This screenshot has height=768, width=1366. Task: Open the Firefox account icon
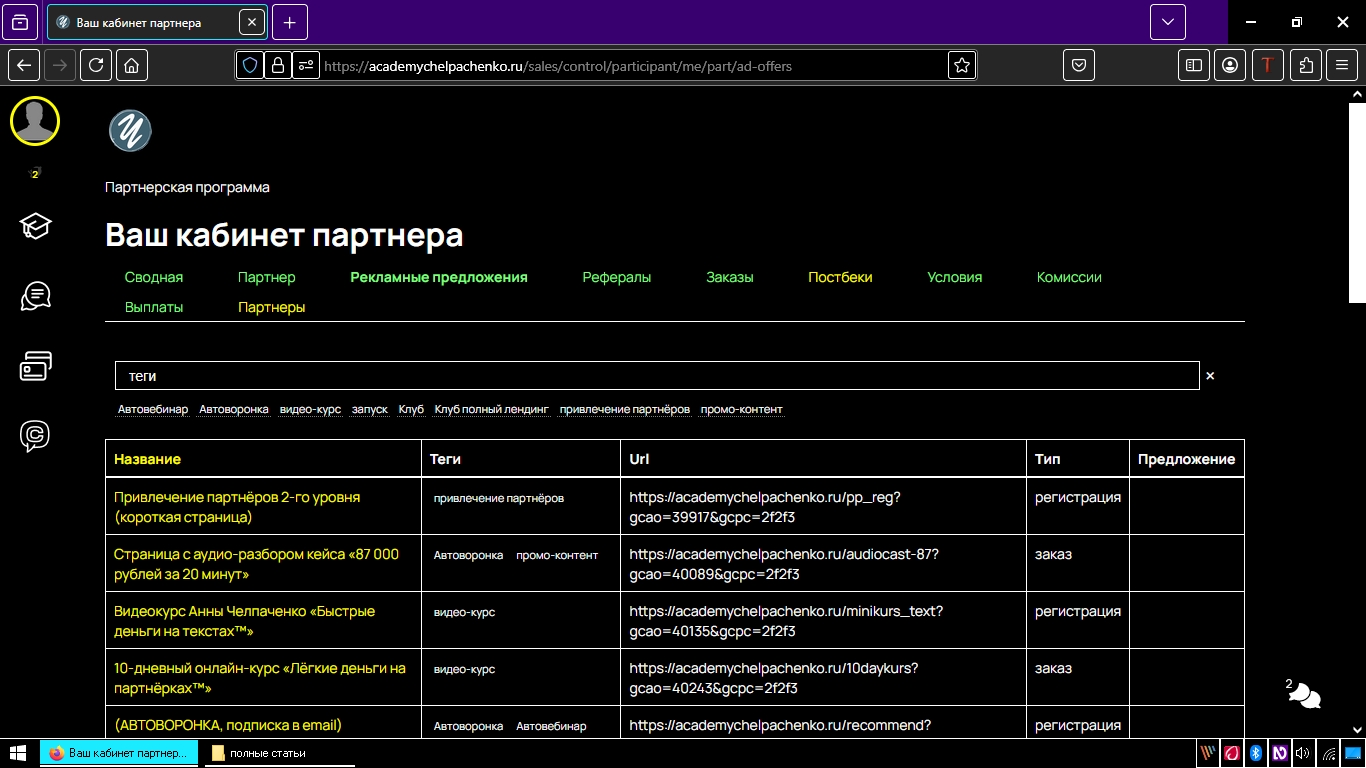[1230, 65]
